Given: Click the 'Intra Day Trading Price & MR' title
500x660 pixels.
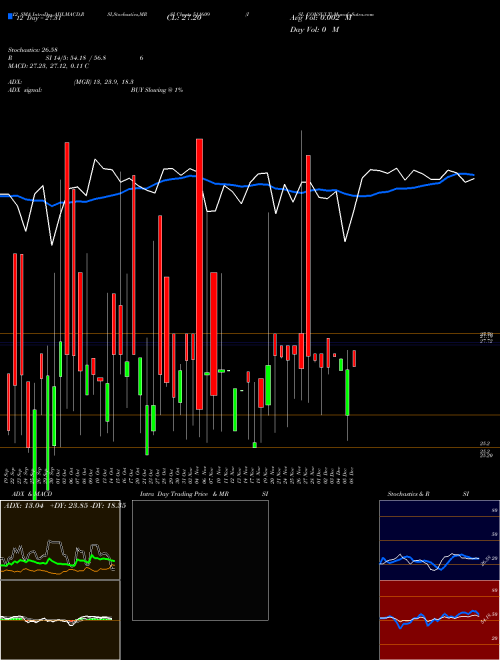Looking at the screenshot, I should [184, 494].
